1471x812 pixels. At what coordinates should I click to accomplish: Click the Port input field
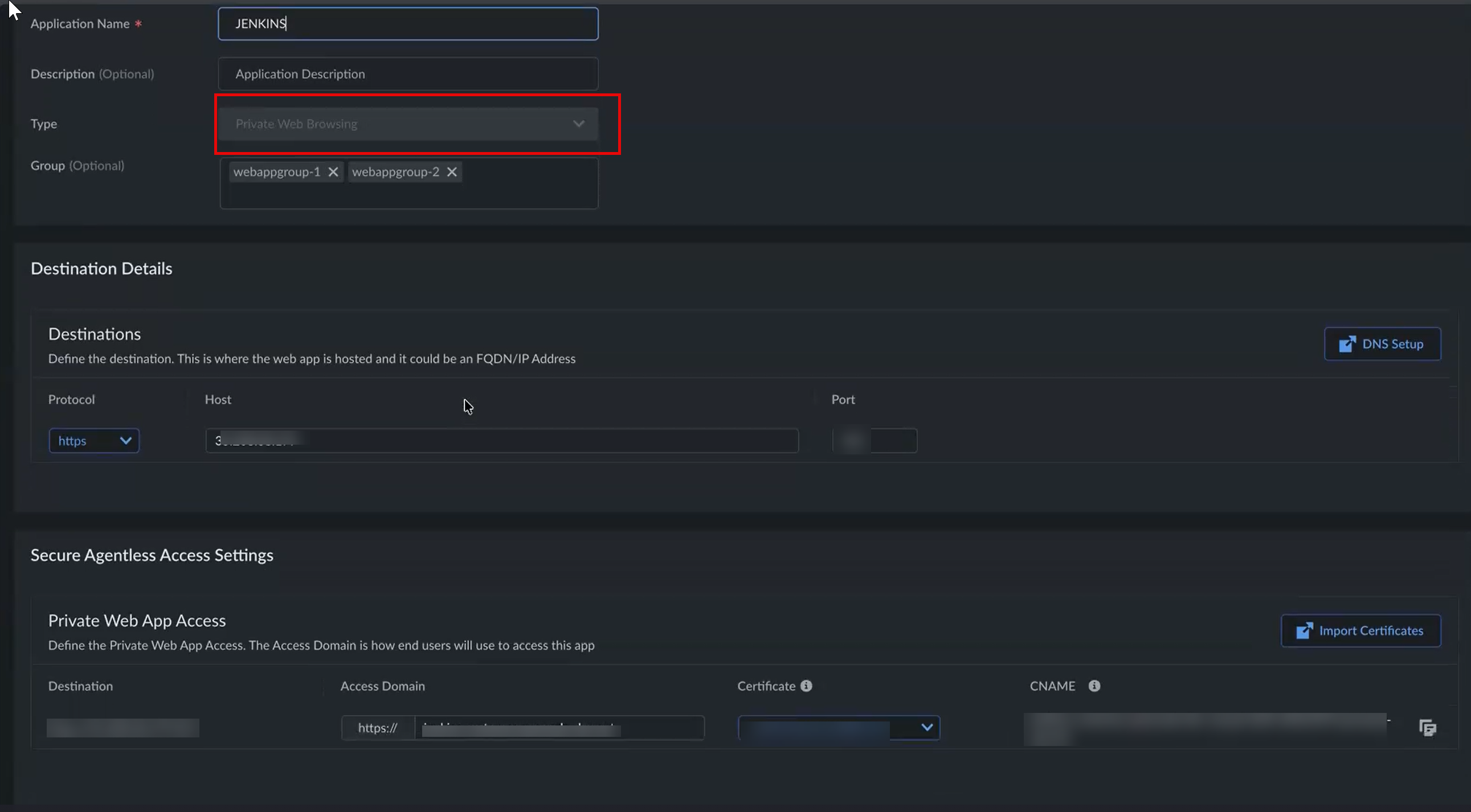point(875,441)
